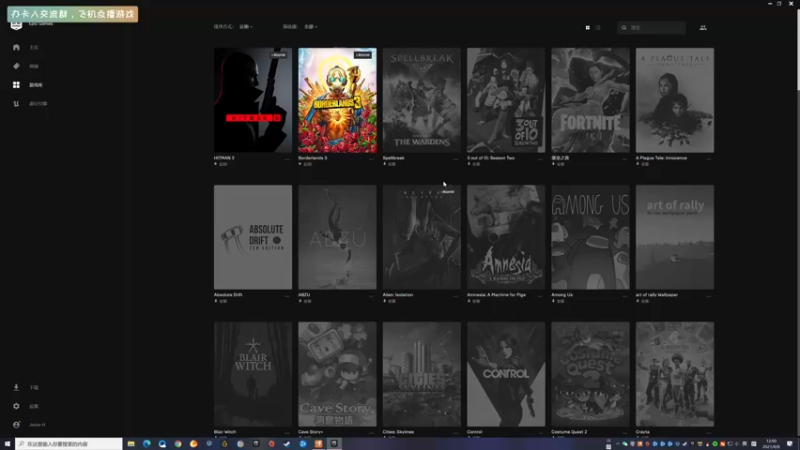Open Fortnite game cover
The width and height of the screenshot is (800, 450).
590,100
